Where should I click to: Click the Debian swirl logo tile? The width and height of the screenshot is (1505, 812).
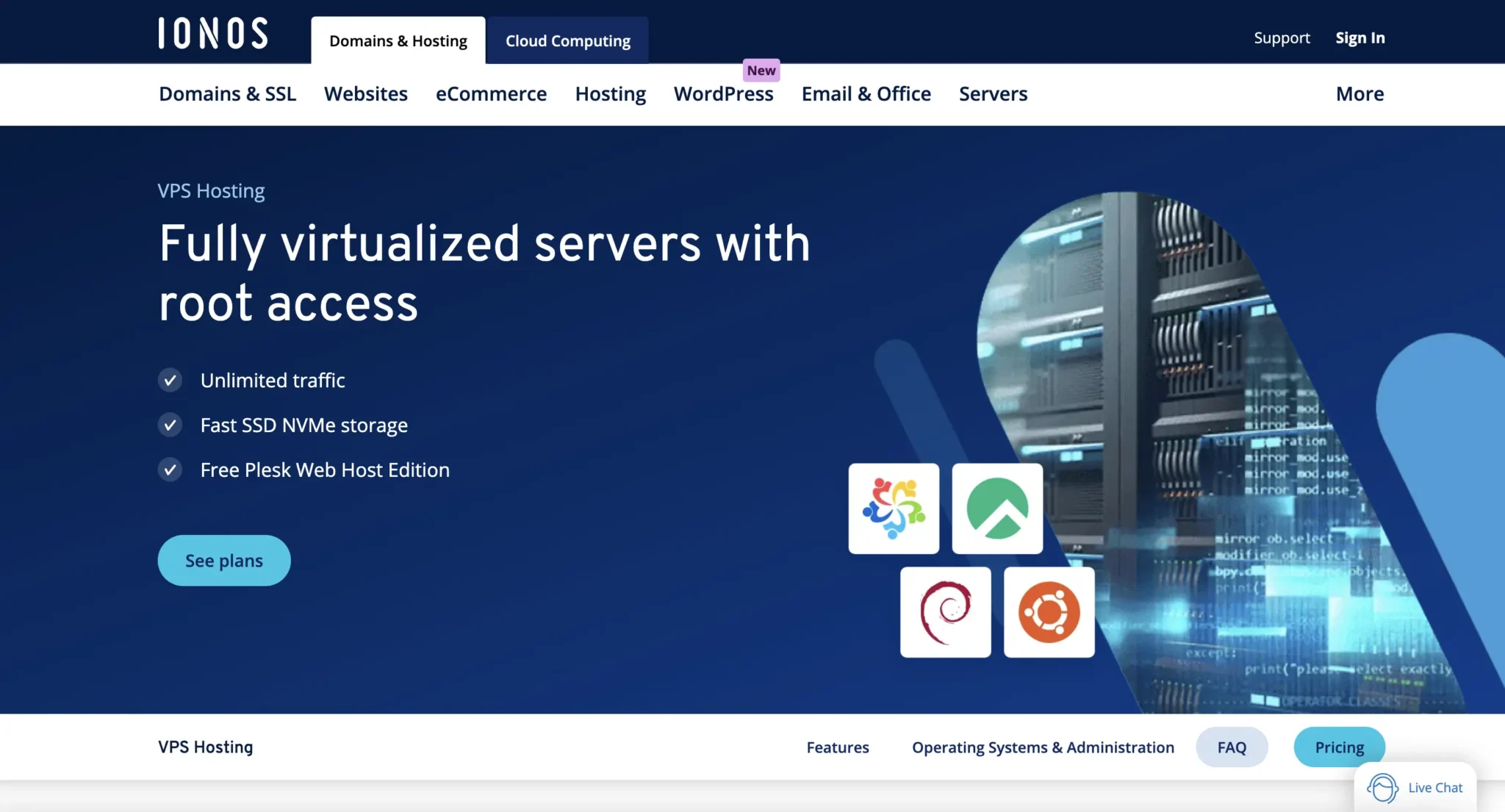[945, 612]
